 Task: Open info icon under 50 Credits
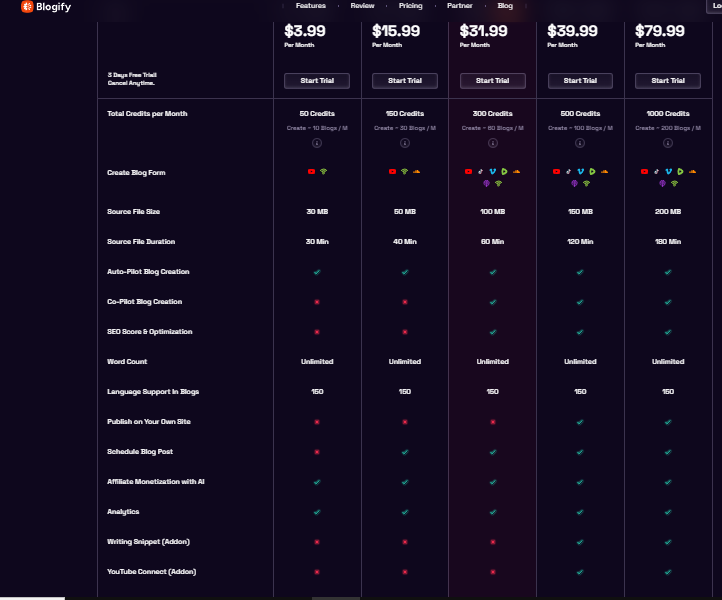tap(317, 143)
